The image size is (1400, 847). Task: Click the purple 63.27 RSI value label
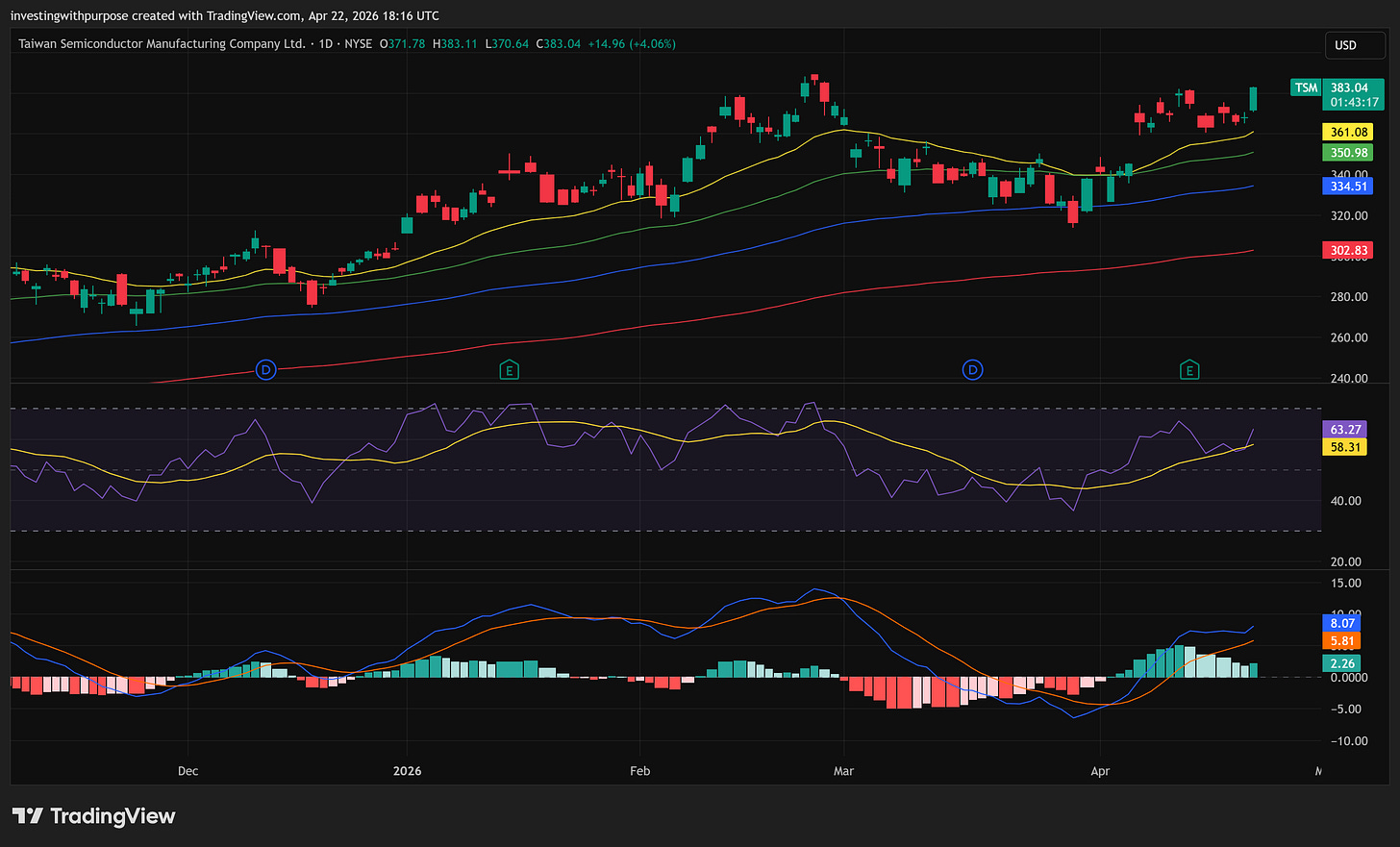(x=1345, y=430)
